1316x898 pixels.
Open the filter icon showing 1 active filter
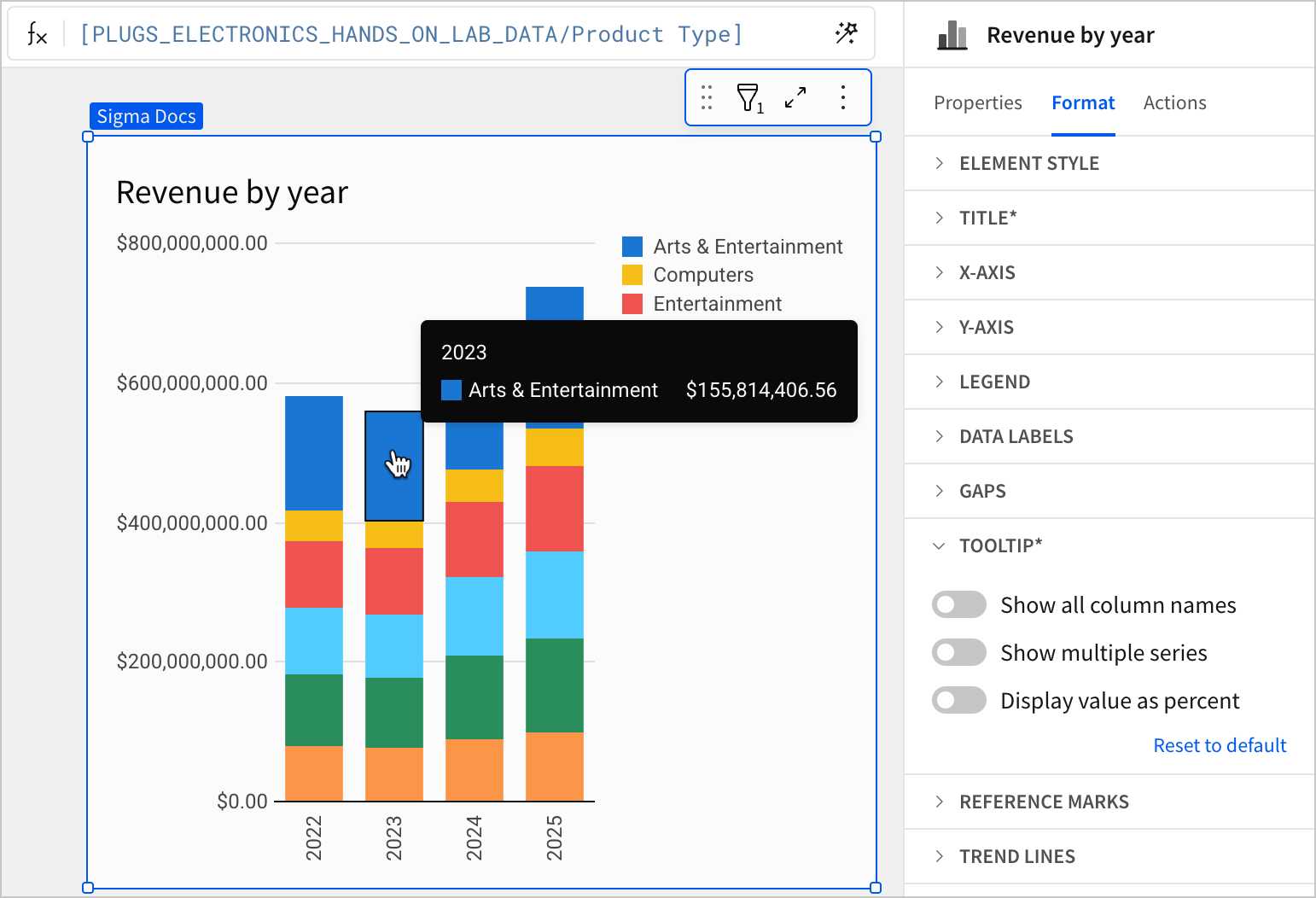[x=748, y=97]
